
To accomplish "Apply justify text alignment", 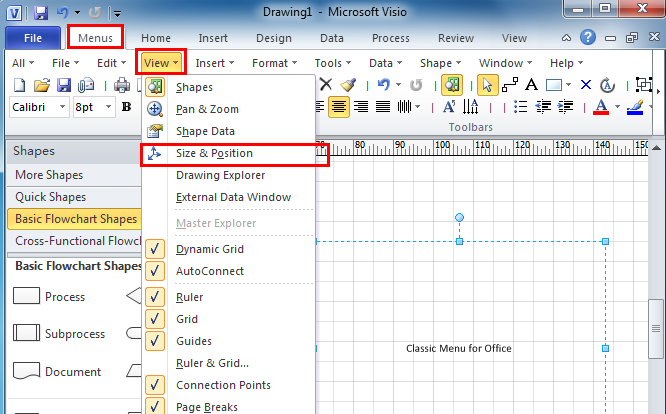I will click(x=383, y=107).
